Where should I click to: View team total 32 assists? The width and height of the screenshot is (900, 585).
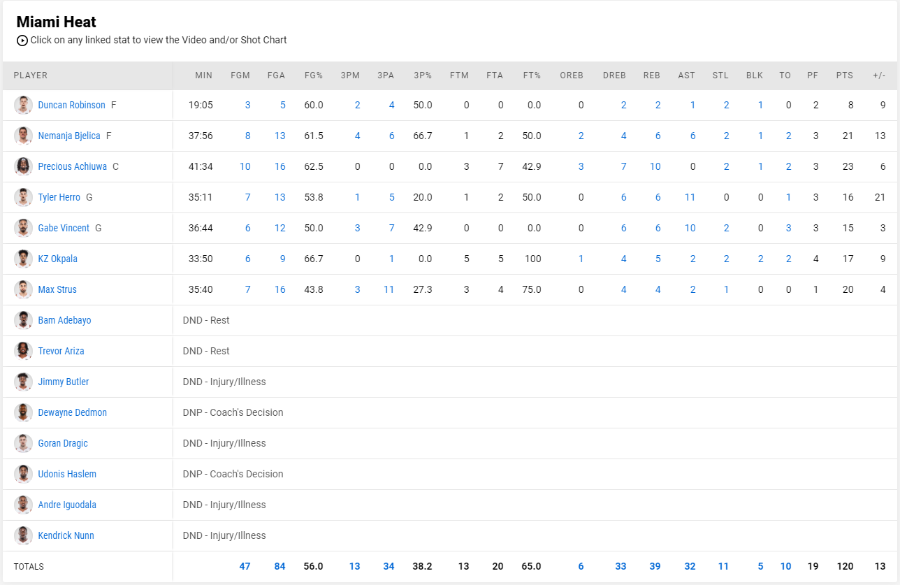[690, 567]
